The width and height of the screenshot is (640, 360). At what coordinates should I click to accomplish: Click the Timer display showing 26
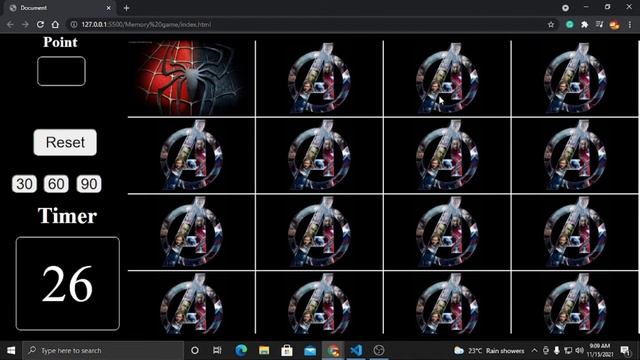(x=68, y=283)
